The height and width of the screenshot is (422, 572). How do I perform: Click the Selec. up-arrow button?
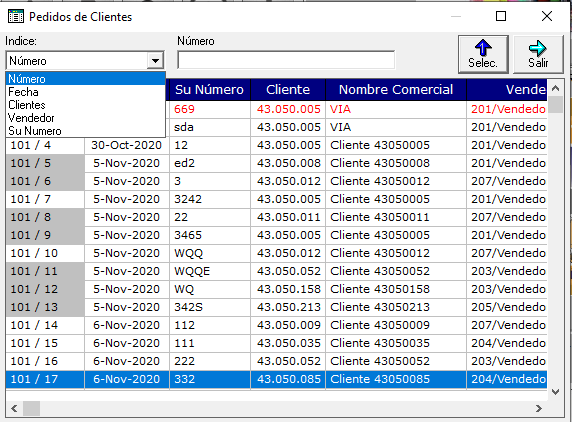483,54
